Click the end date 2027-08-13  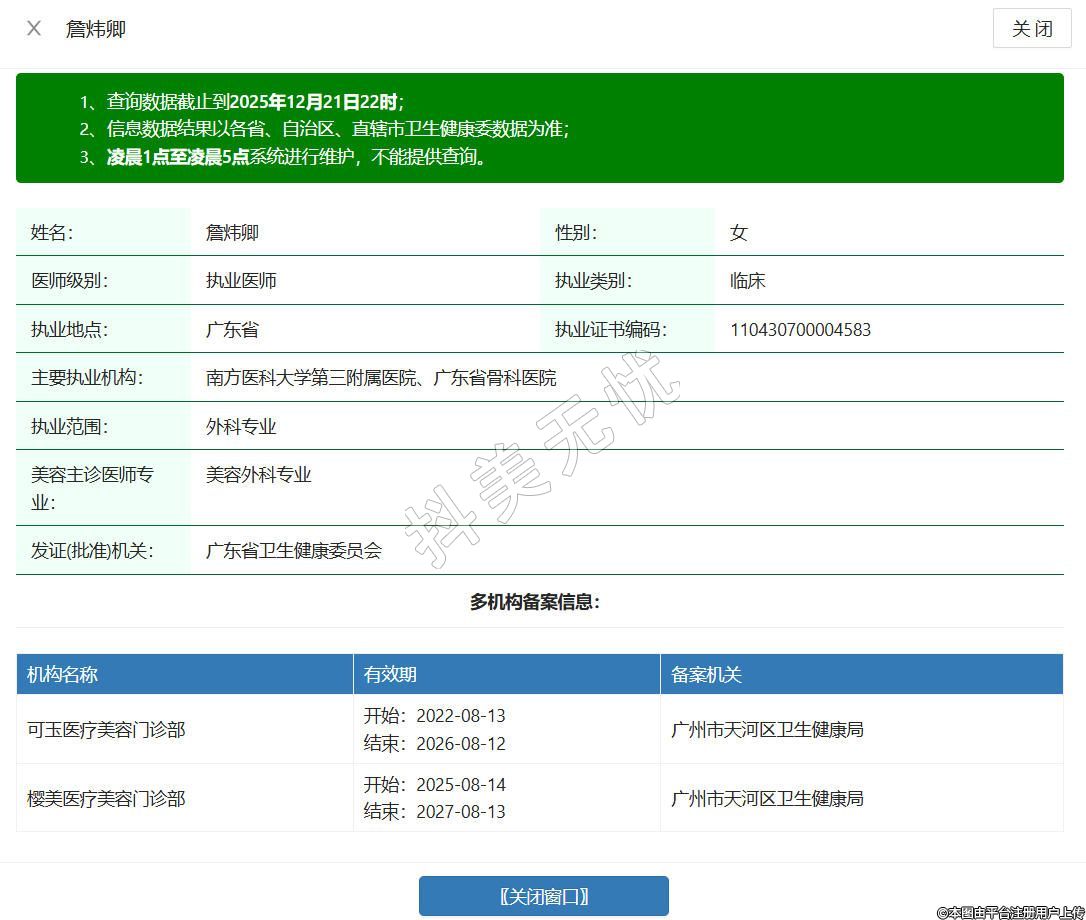click(x=460, y=812)
